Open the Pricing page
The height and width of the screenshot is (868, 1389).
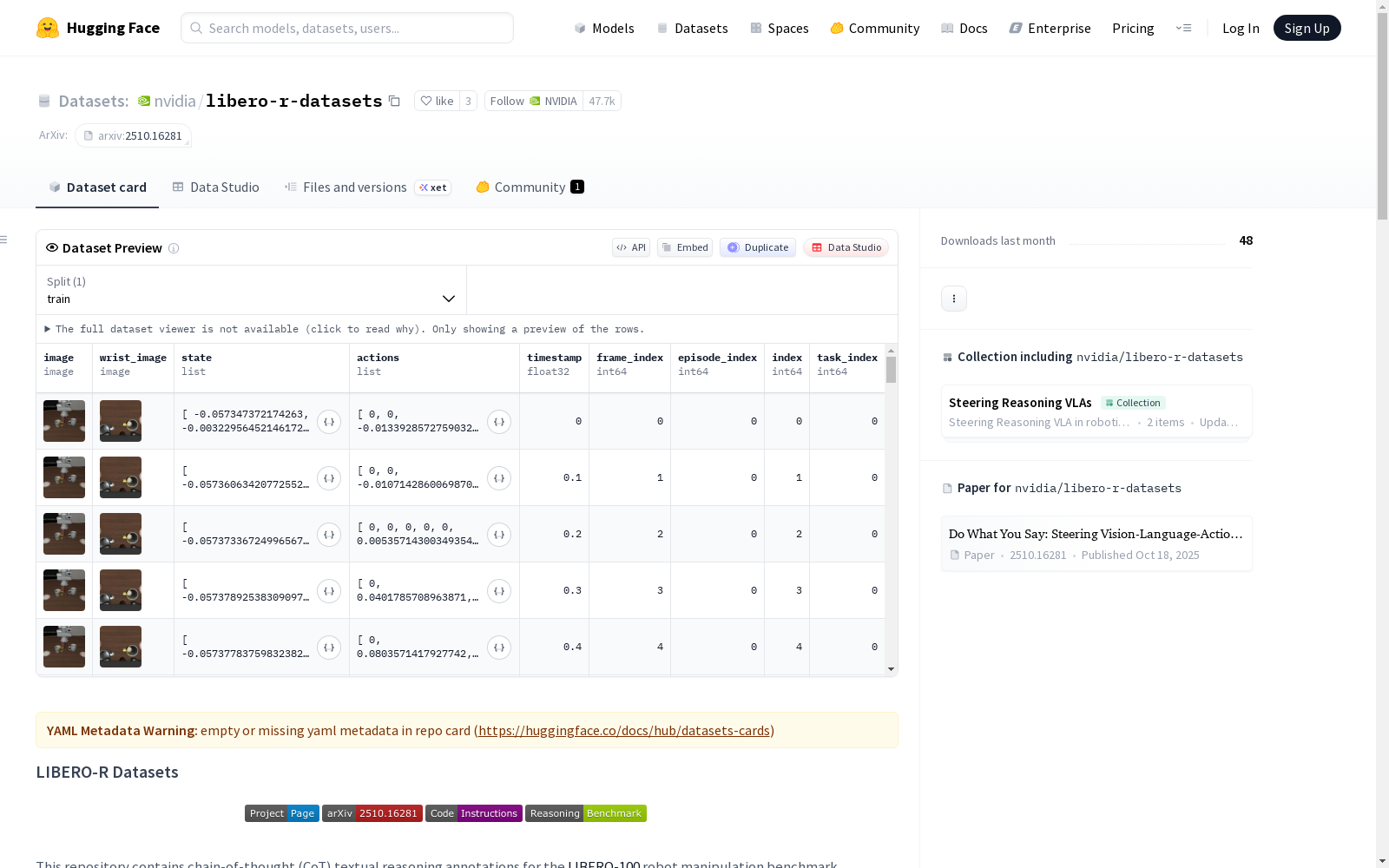[1133, 28]
